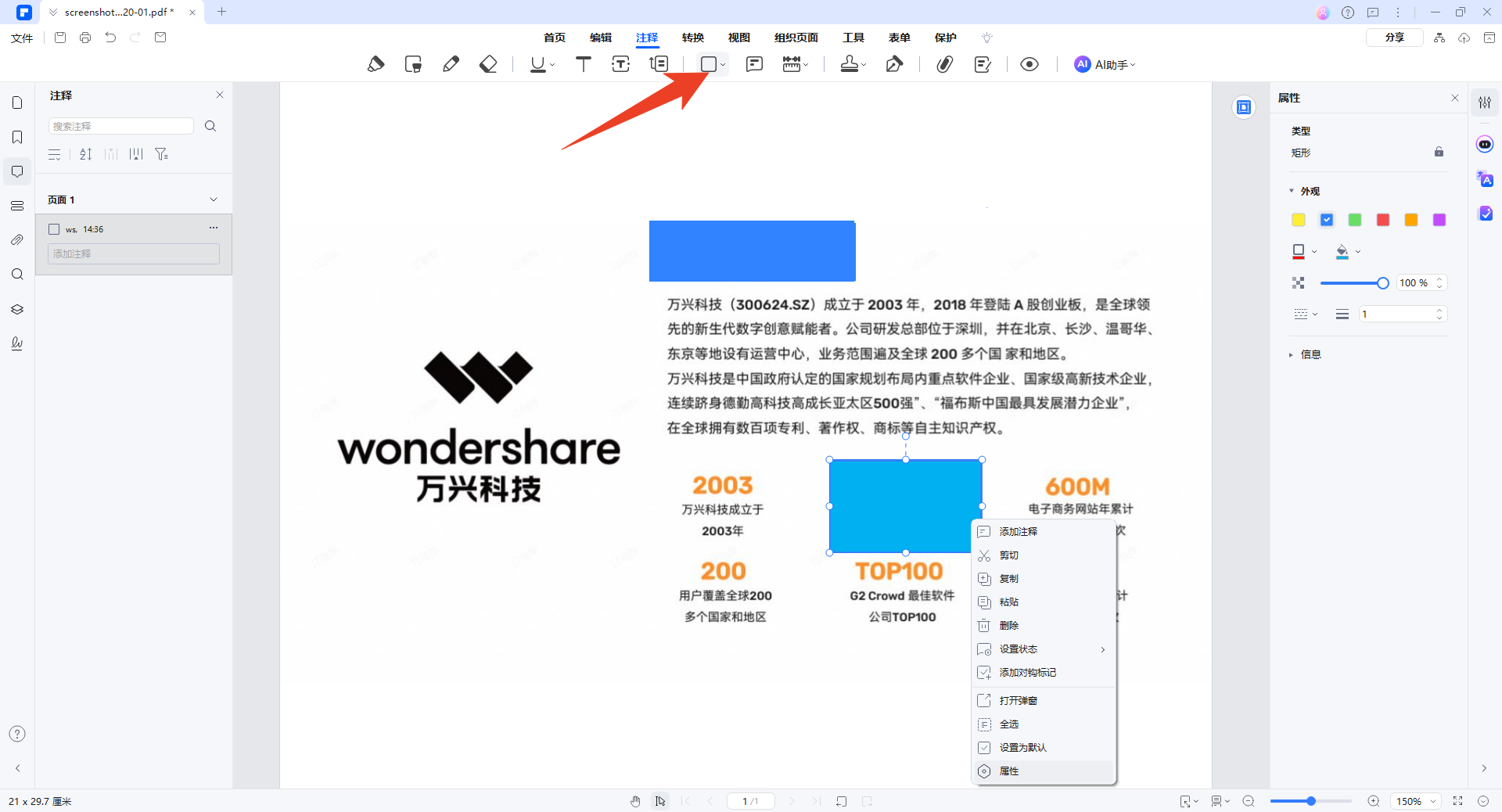Click the 分享 button

[1394, 38]
